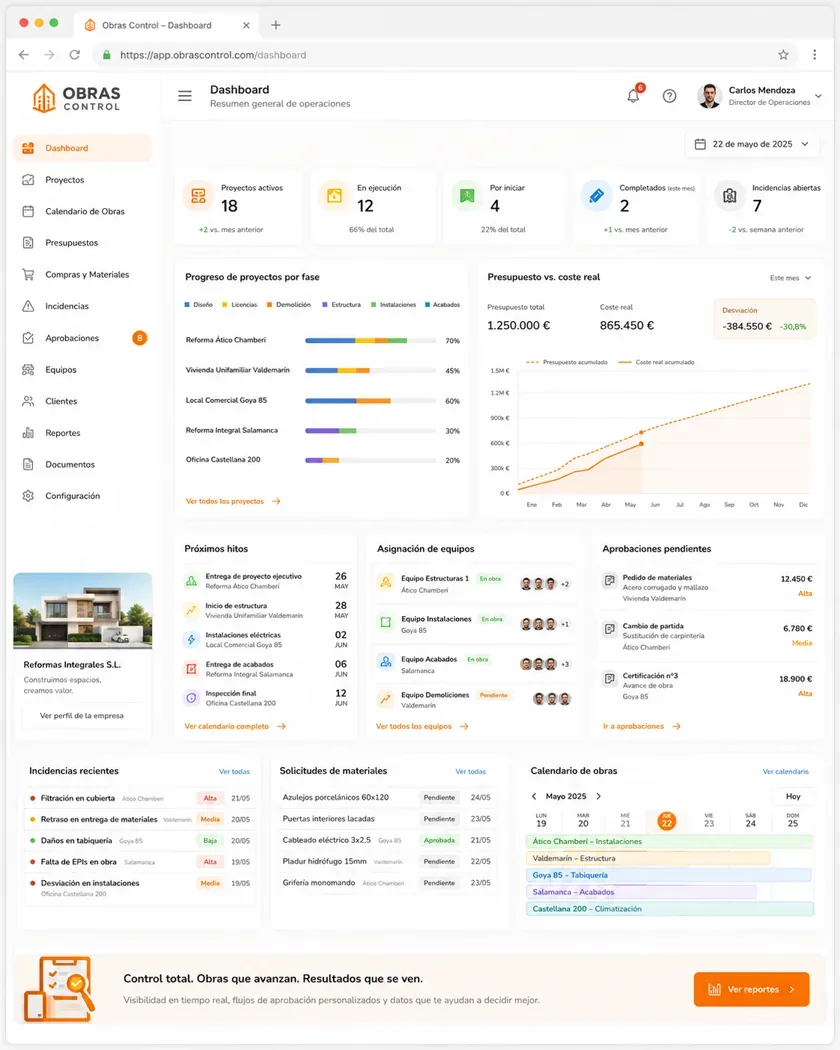Go back in browser history

(x=24, y=55)
